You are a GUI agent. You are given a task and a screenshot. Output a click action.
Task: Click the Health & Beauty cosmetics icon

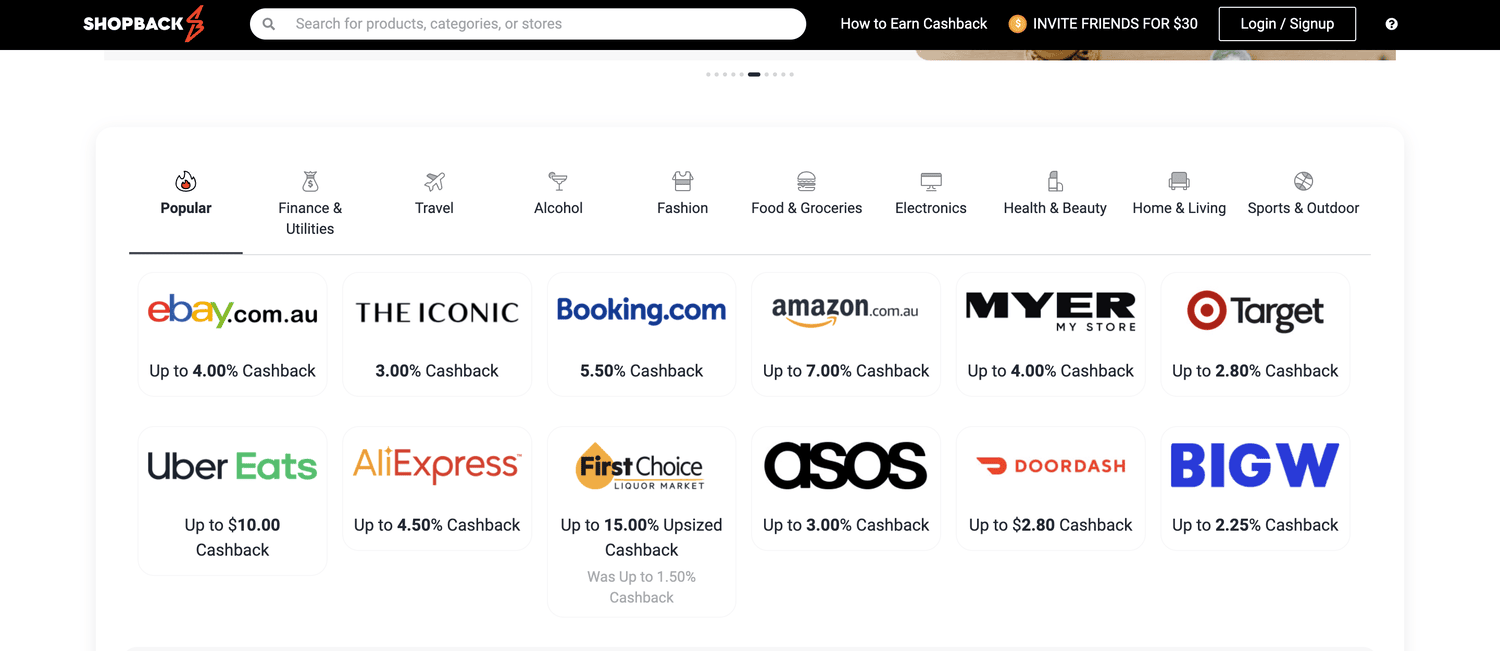click(1055, 181)
